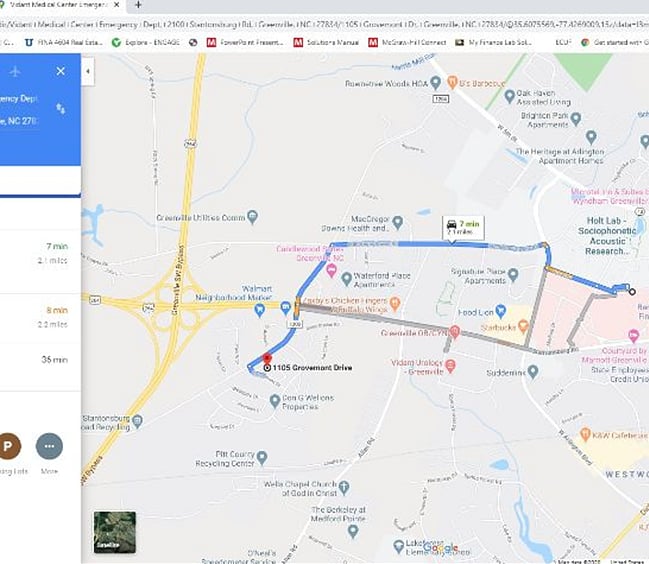This screenshot has height=564, width=649.
Task: Open Pitt County Recycling Center pin
Action: pos(262,457)
